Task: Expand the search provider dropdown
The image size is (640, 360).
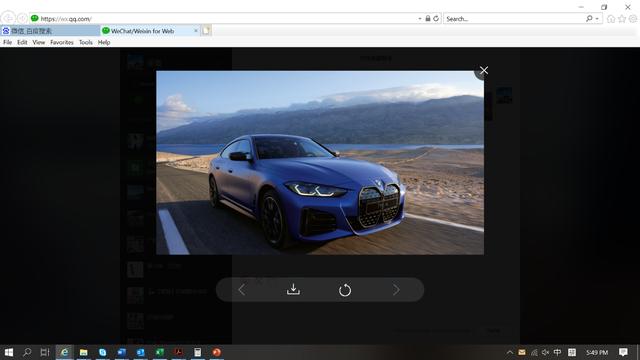Action: [597, 19]
